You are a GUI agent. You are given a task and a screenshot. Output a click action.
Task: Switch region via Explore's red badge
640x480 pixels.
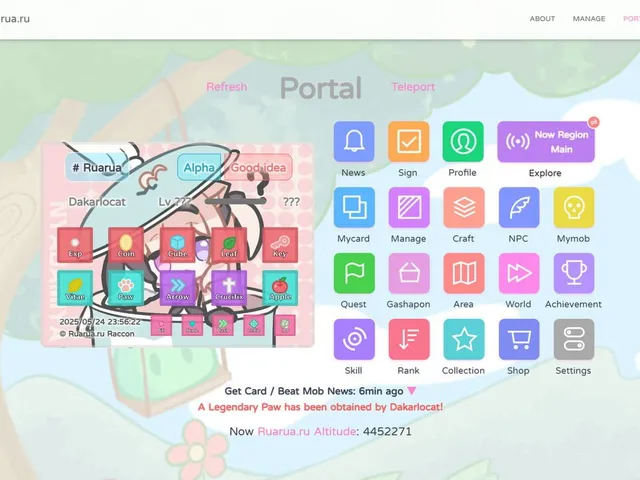point(593,122)
